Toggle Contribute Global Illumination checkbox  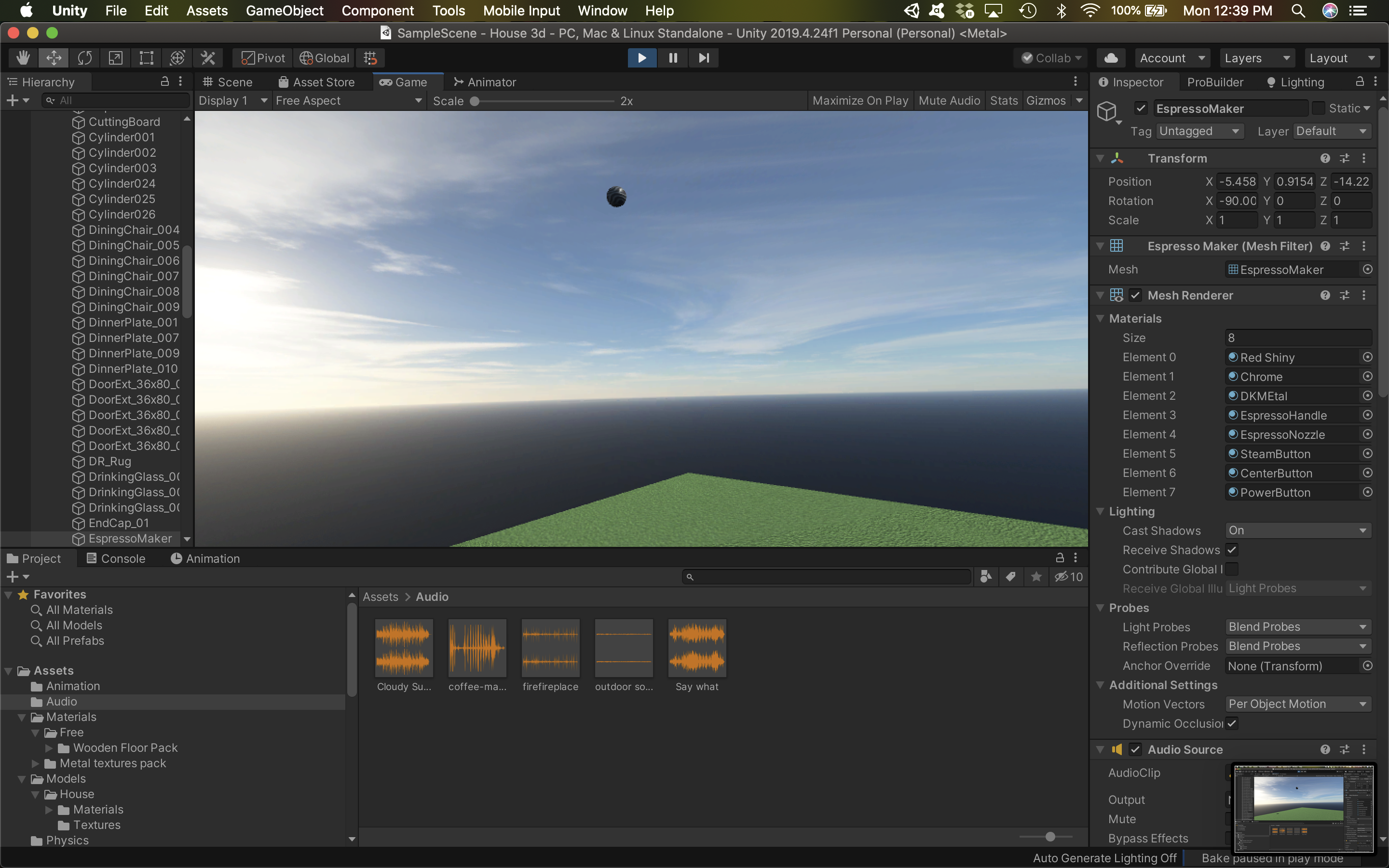(x=1232, y=569)
